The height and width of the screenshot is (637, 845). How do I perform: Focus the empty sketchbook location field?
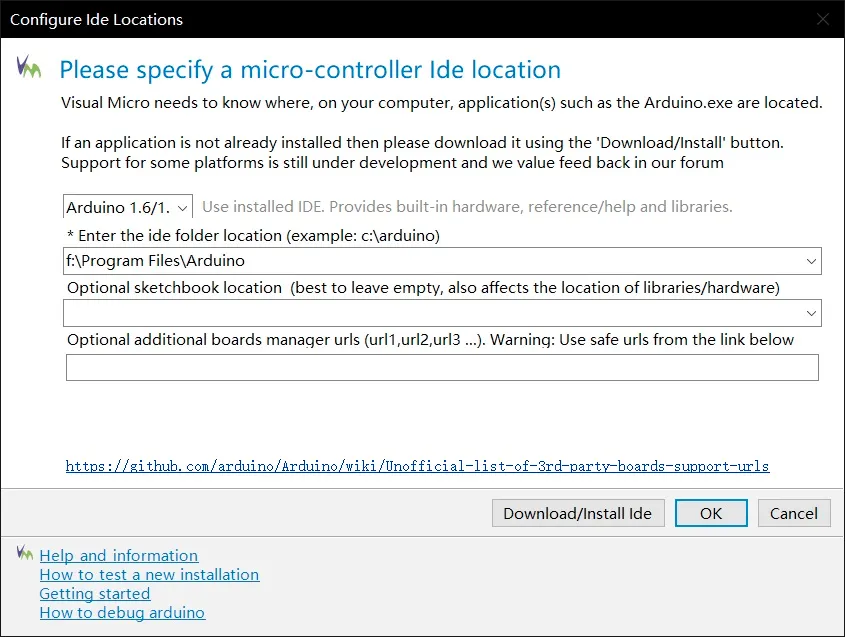(x=430, y=313)
